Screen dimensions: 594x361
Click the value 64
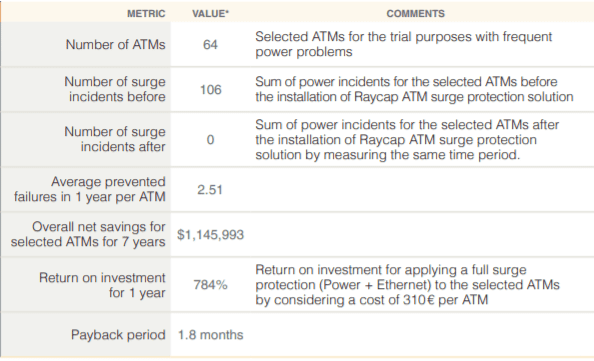coord(210,45)
